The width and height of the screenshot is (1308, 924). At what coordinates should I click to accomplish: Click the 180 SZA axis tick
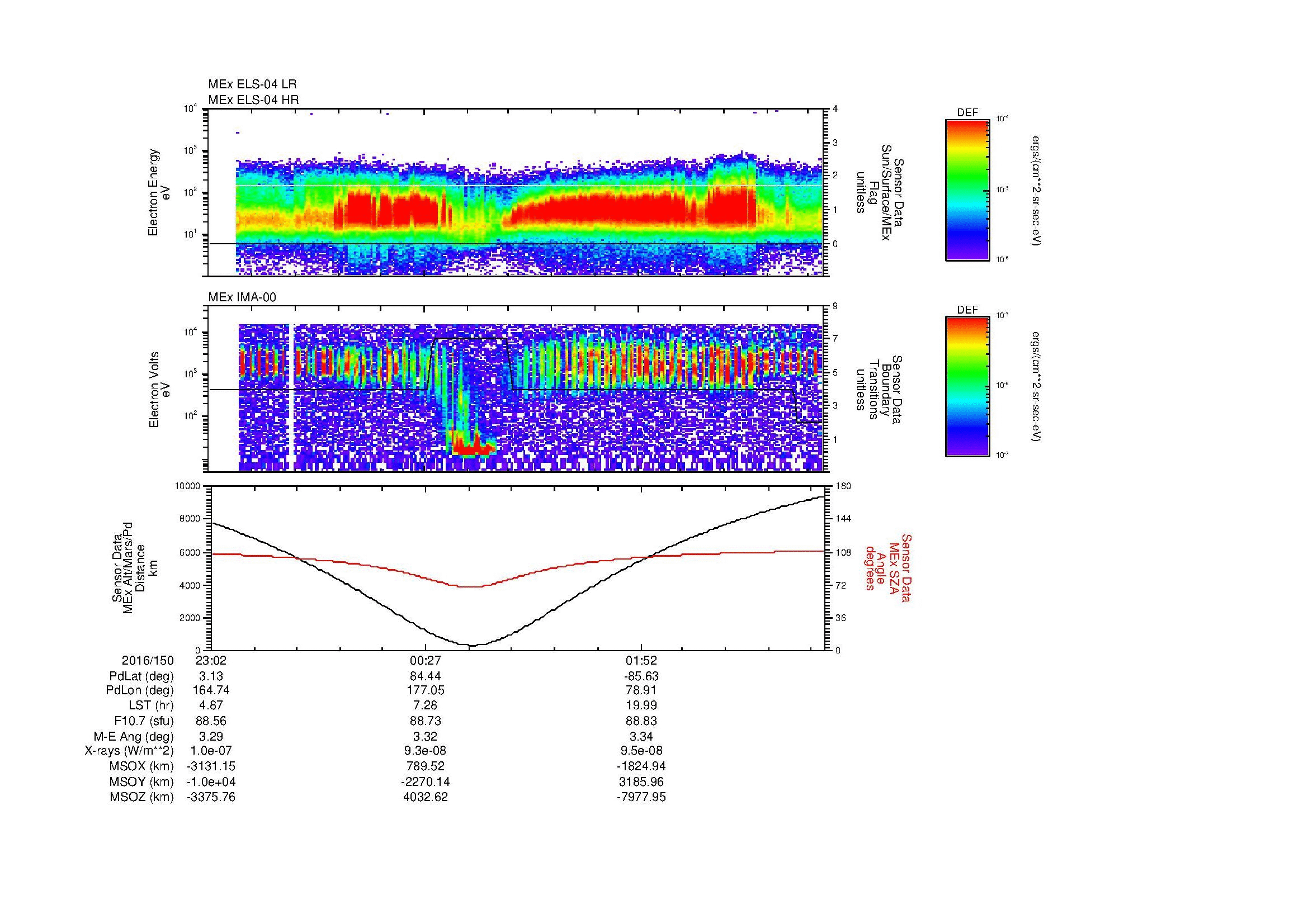(843, 486)
